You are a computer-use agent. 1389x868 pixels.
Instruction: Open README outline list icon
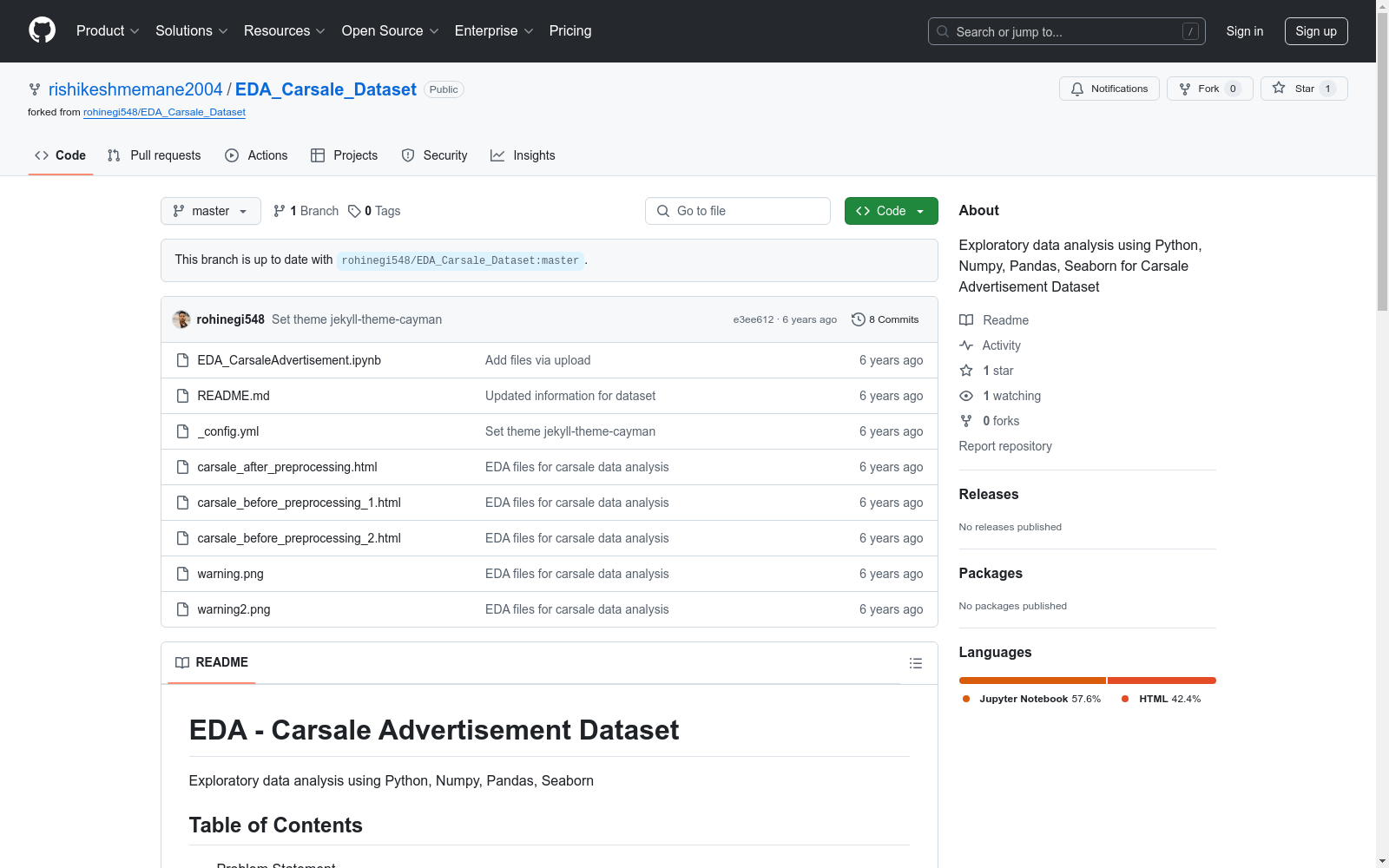pos(915,663)
